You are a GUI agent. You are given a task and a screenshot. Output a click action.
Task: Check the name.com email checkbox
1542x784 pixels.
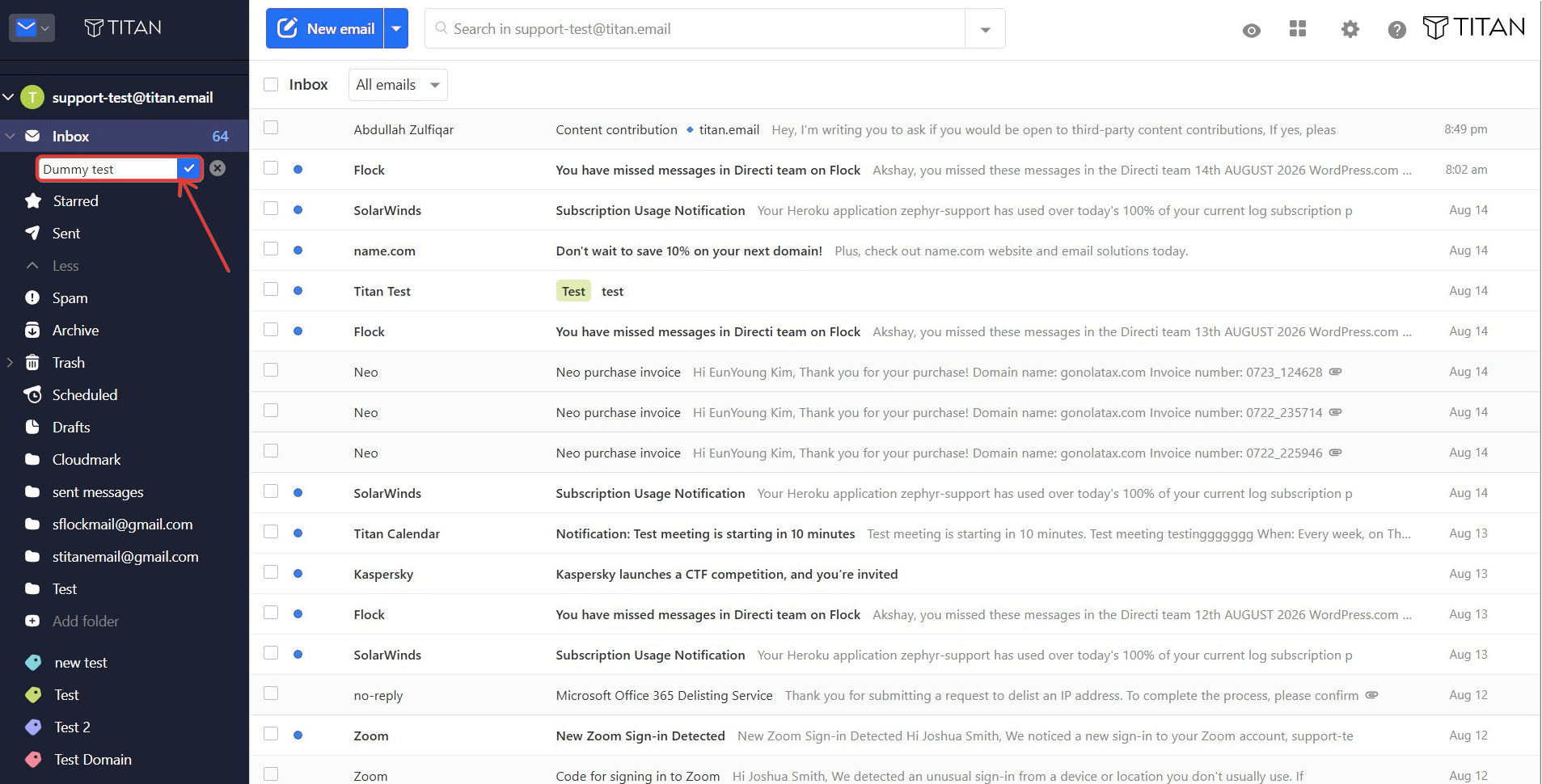click(x=271, y=249)
